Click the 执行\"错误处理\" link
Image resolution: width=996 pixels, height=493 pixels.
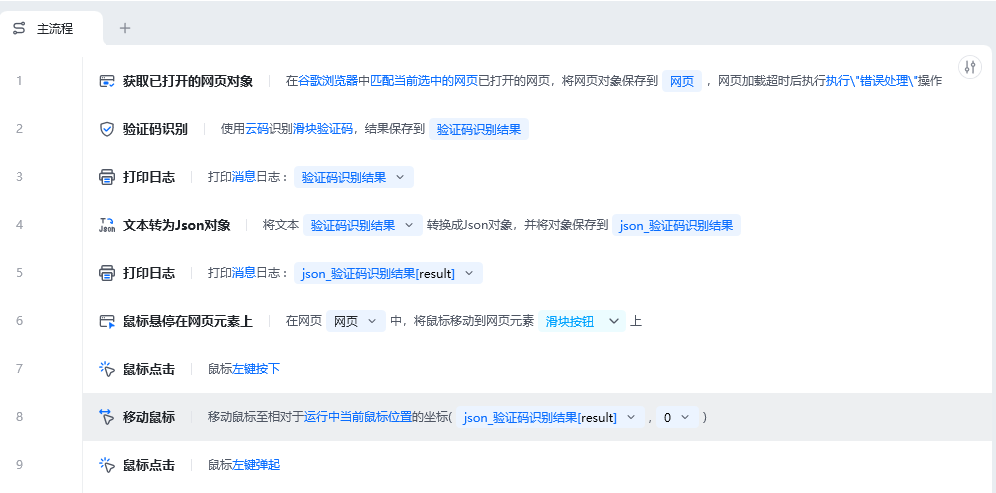click(x=872, y=81)
